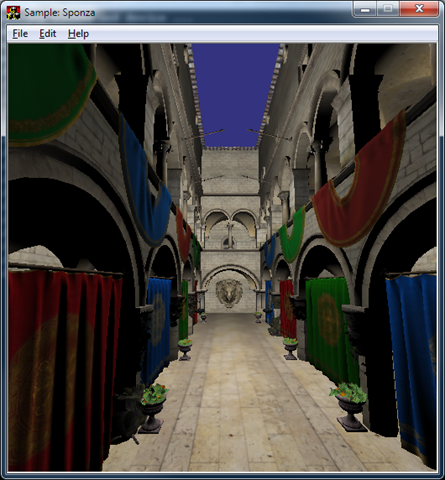Click the large red curtain in left foreground
This screenshot has width=445, height=480.
pos(63,370)
